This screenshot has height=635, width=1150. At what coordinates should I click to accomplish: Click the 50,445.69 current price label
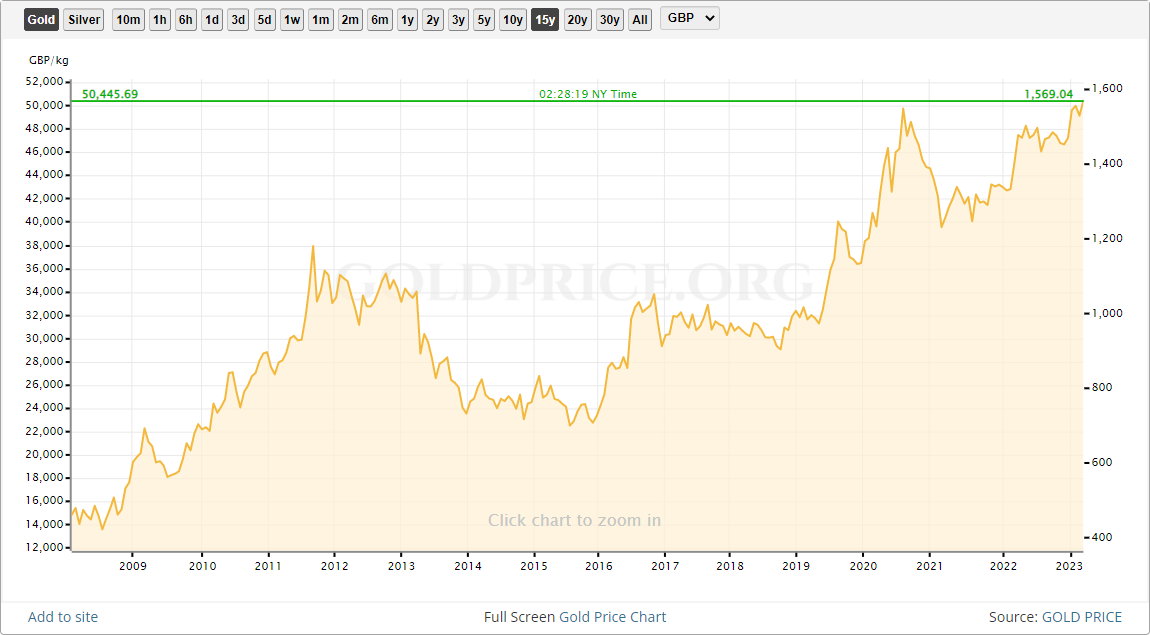(110, 94)
